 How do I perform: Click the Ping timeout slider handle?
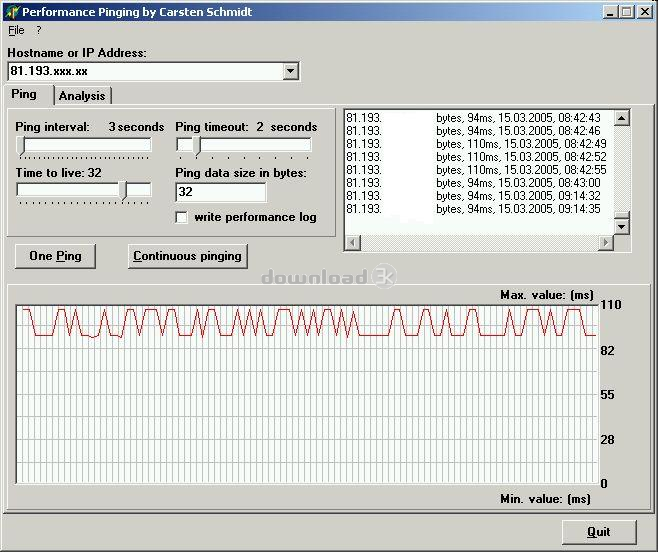click(x=196, y=147)
